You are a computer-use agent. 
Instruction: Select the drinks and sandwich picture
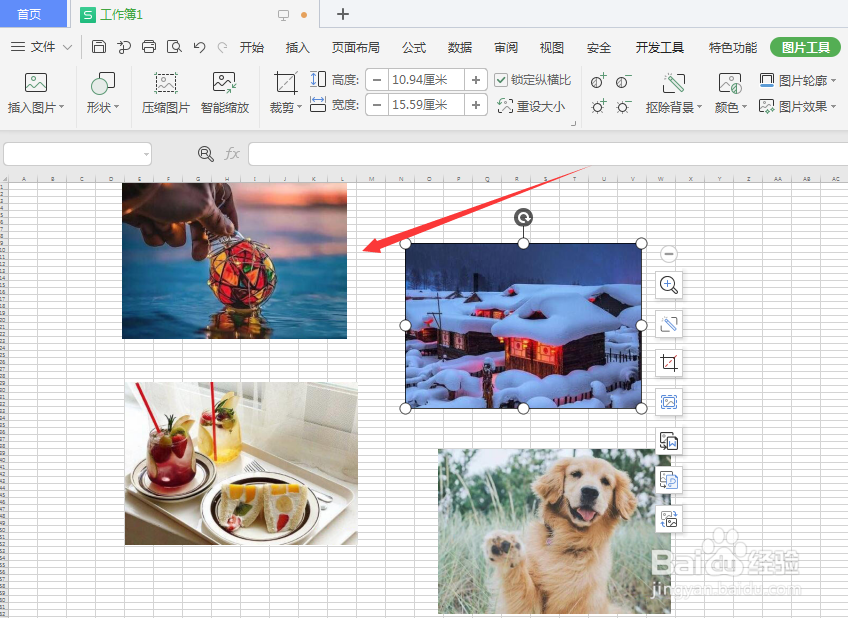point(241,463)
